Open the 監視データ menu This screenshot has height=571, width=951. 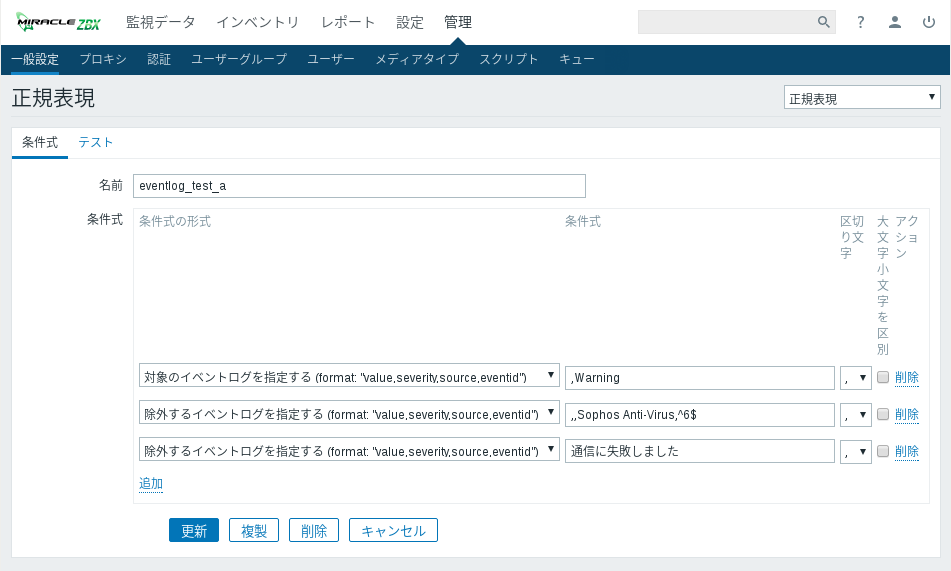[160, 22]
